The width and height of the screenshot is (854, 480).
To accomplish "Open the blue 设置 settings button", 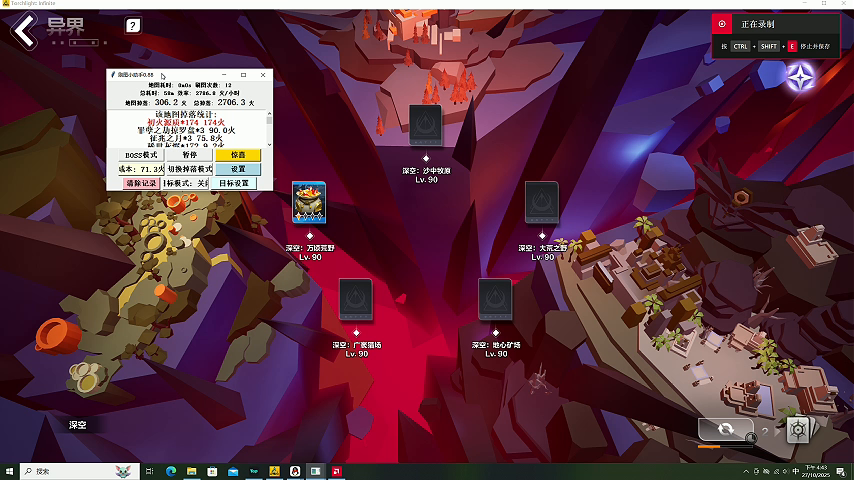I will pyautogui.click(x=238, y=169).
